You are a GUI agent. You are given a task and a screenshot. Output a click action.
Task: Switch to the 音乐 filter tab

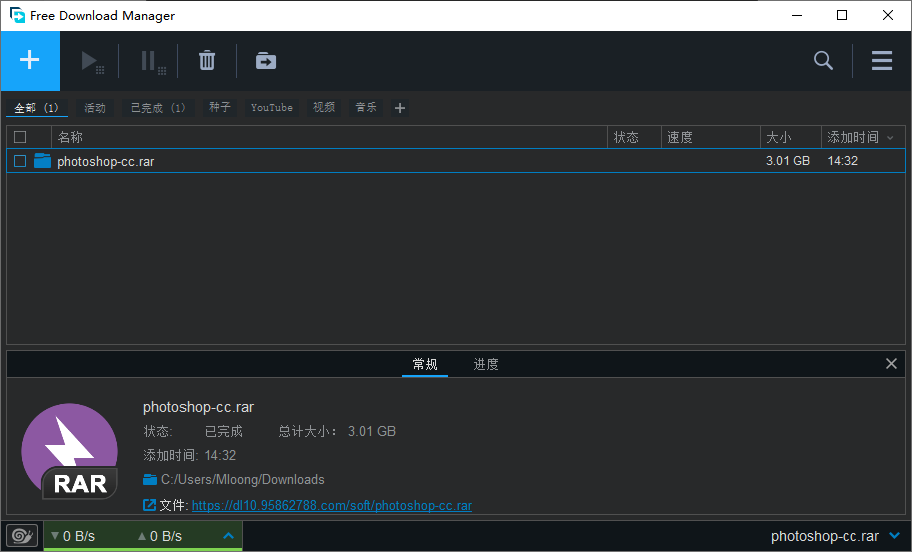point(366,108)
